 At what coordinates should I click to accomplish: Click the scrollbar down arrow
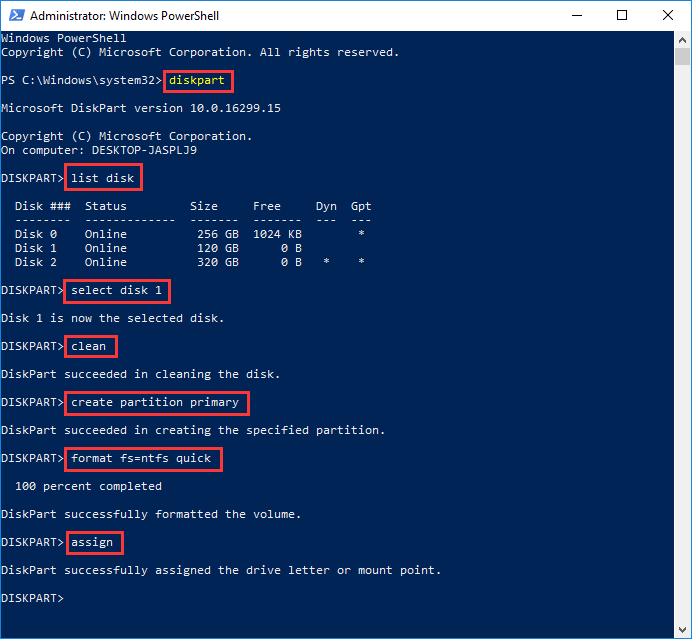click(x=683, y=630)
